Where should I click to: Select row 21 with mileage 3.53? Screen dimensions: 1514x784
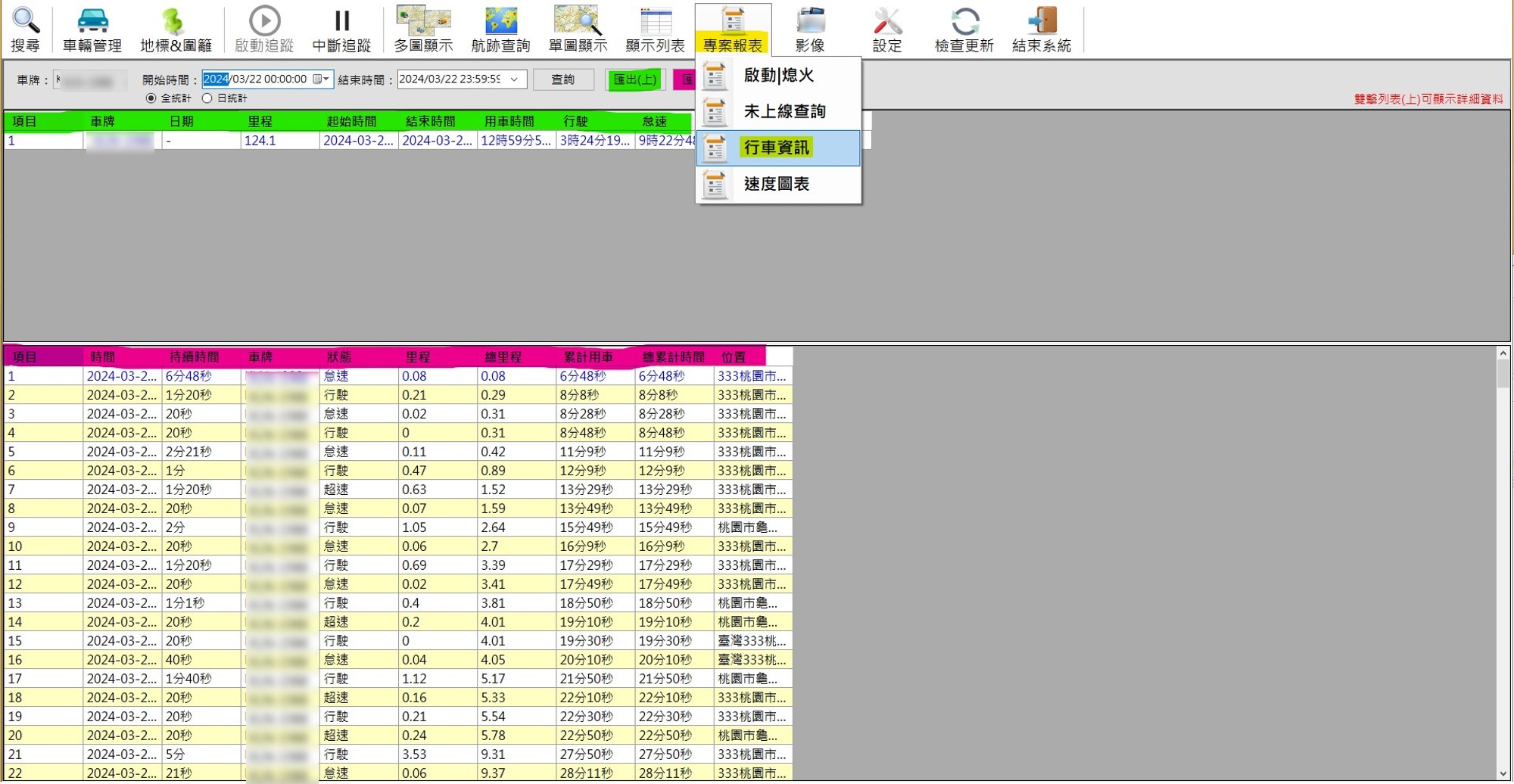pyautogui.click(x=398, y=754)
